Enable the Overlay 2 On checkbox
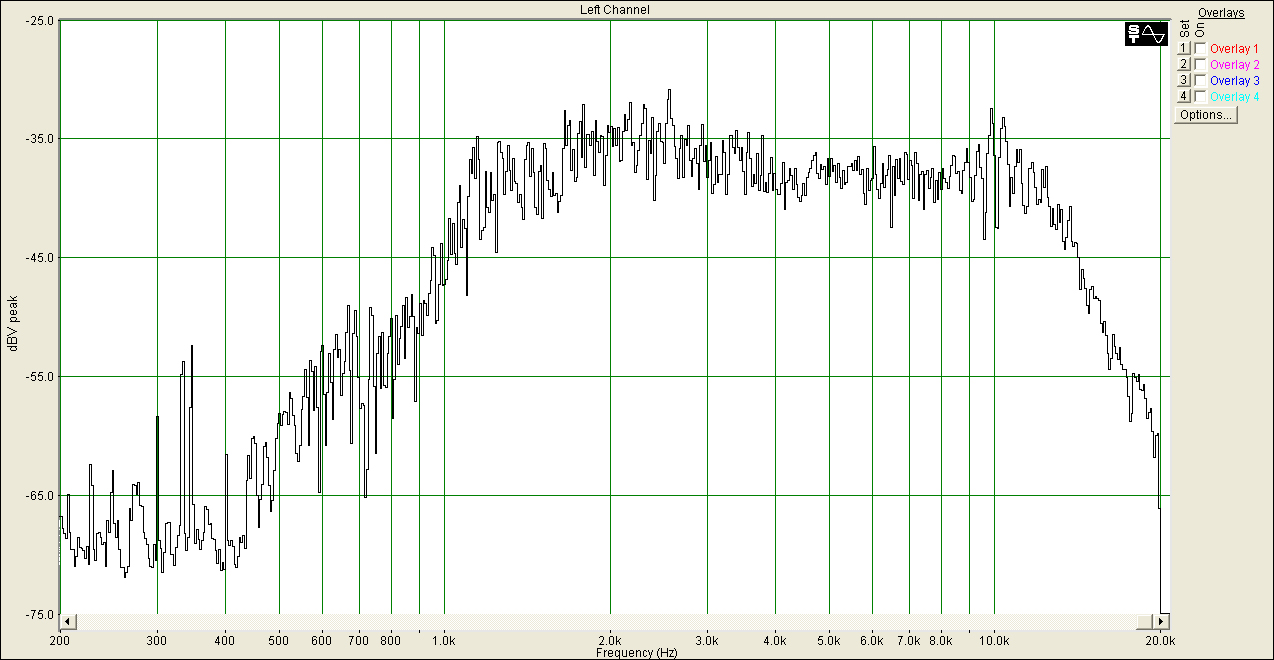 click(x=1200, y=64)
